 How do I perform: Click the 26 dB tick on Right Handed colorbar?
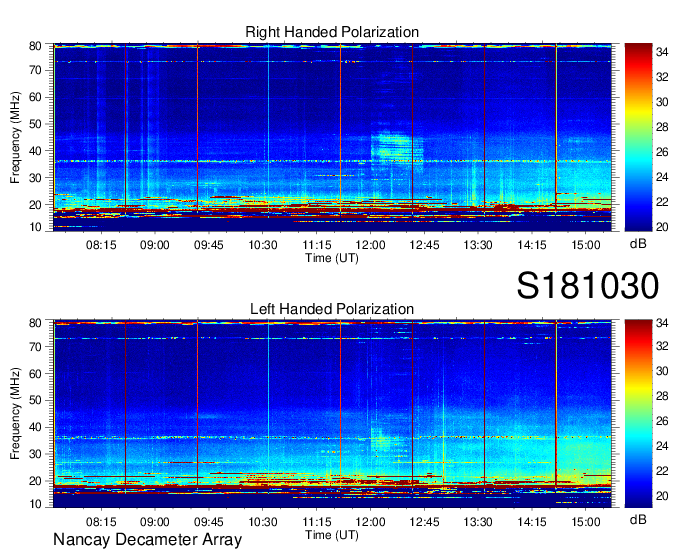pyautogui.click(x=662, y=152)
